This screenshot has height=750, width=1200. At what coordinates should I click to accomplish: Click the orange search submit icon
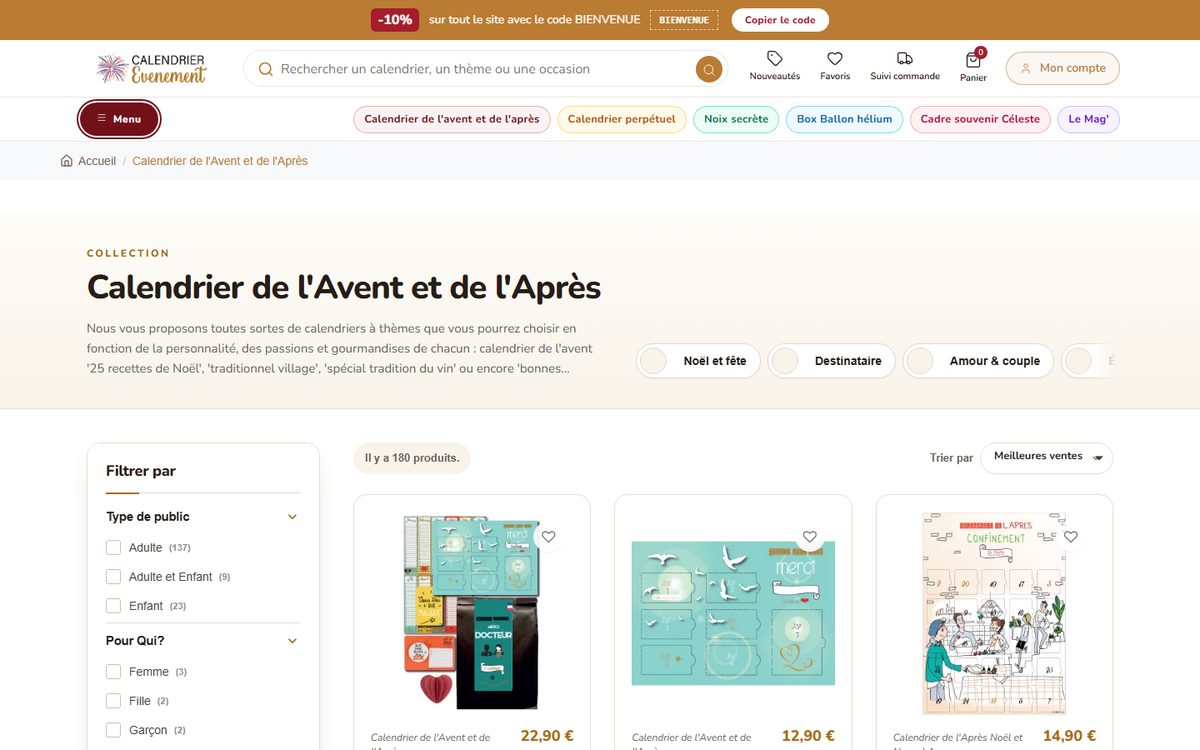(709, 69)
